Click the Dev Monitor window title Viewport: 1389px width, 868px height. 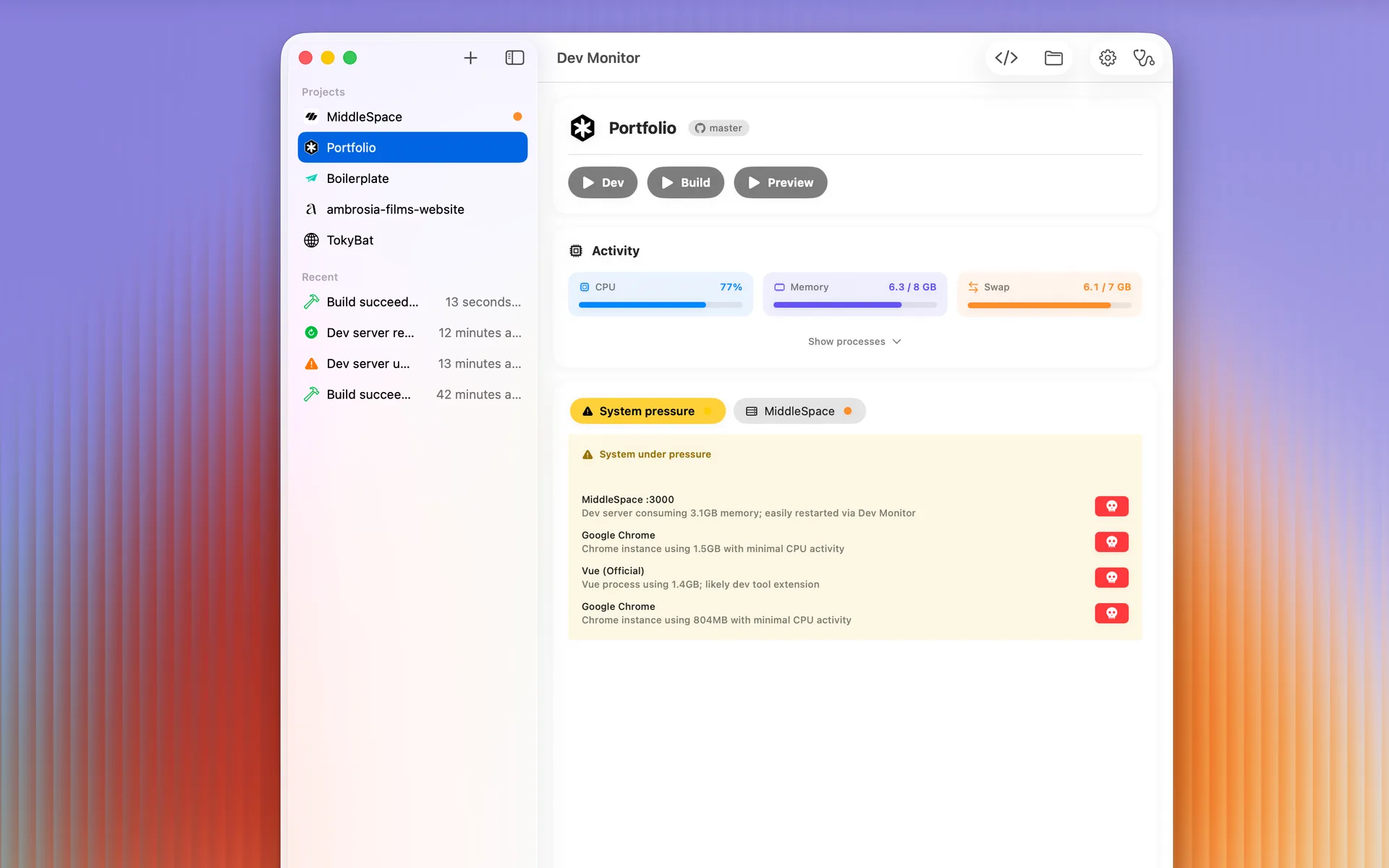pyautogui.click(x=598, y=58)
